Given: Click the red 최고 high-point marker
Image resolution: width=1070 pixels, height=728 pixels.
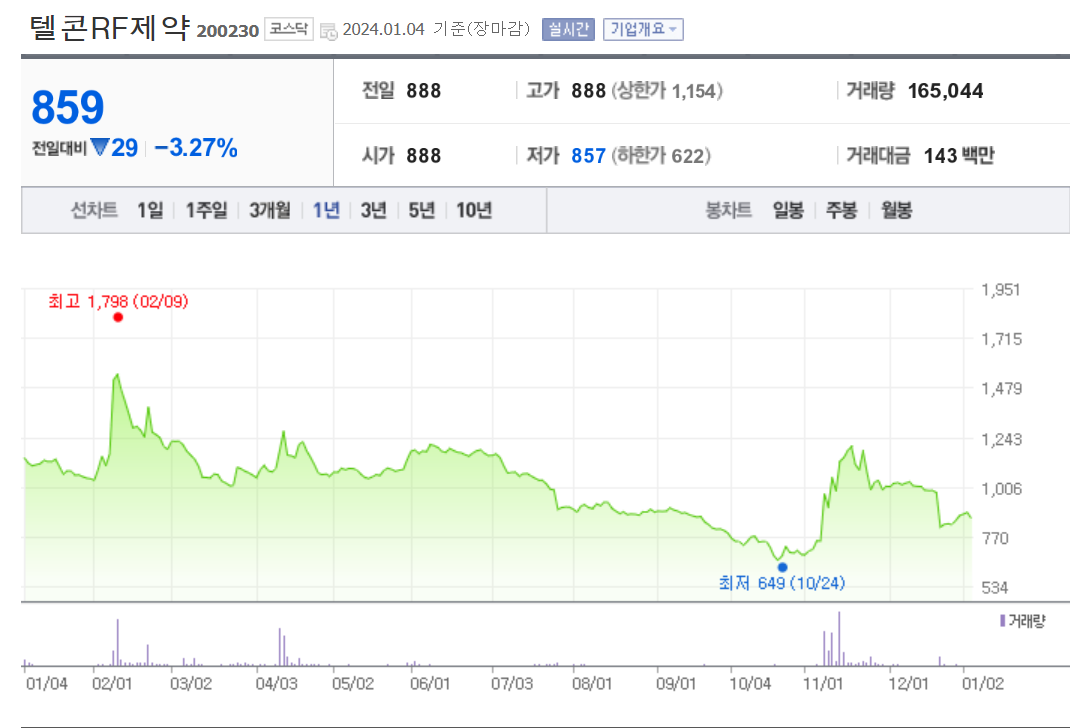Looking at the screenshot, I should (x=118, y=317).
